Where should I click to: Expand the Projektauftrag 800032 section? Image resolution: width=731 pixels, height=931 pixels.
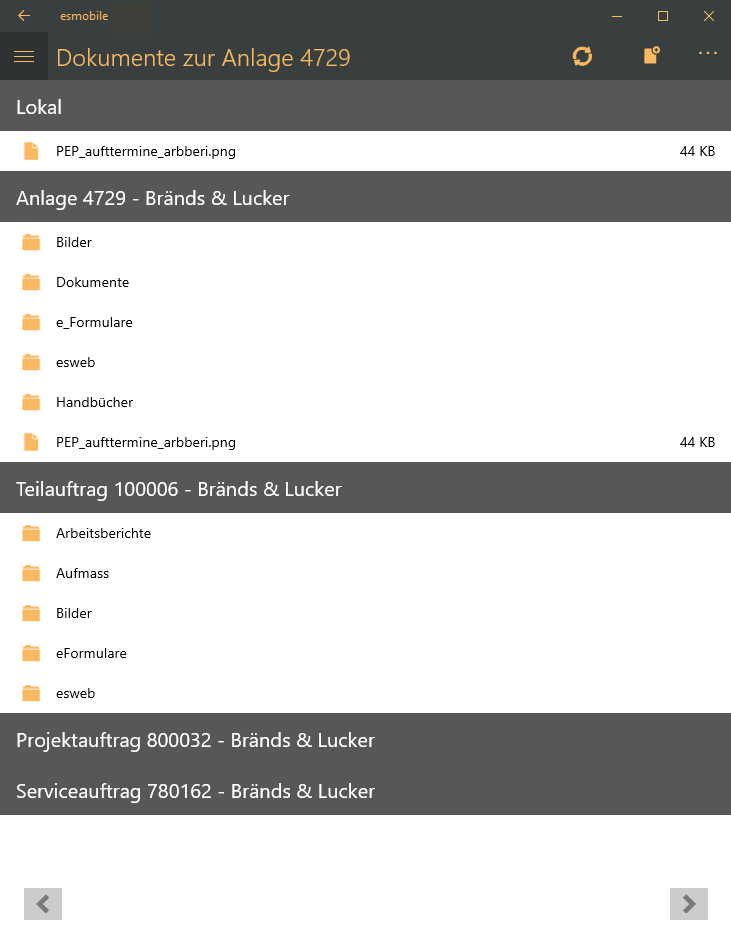(x=365, y=739)
